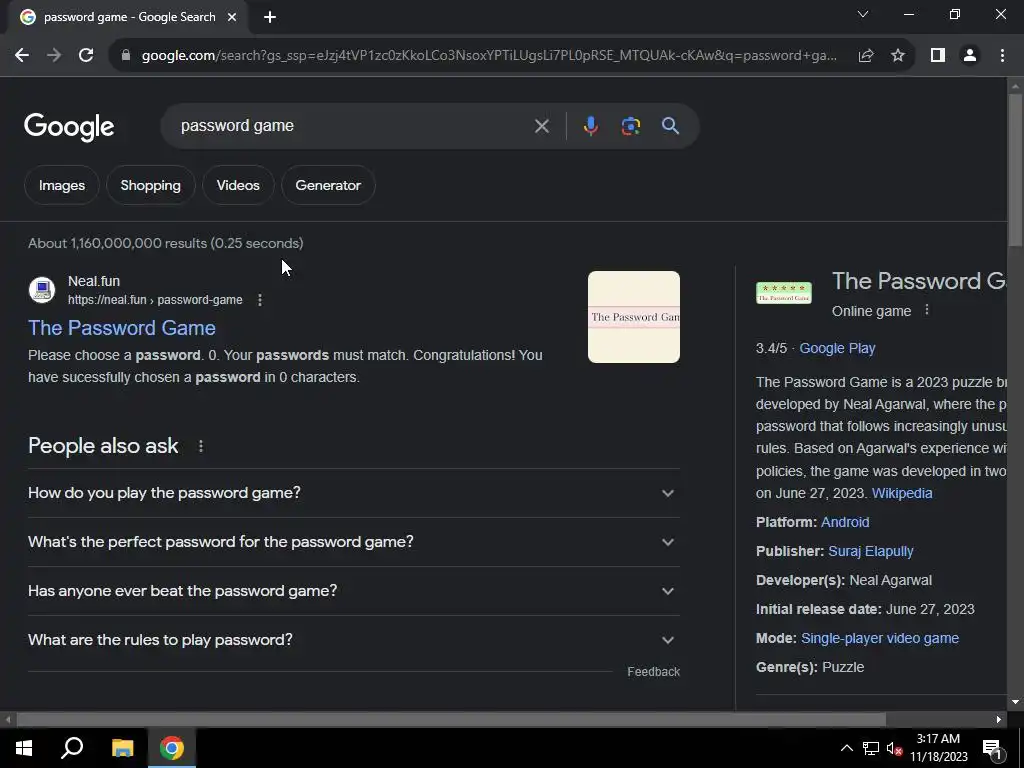Click the Chrome taskbar icon
Screen dimensions: 1024x768
click(172, 748)
